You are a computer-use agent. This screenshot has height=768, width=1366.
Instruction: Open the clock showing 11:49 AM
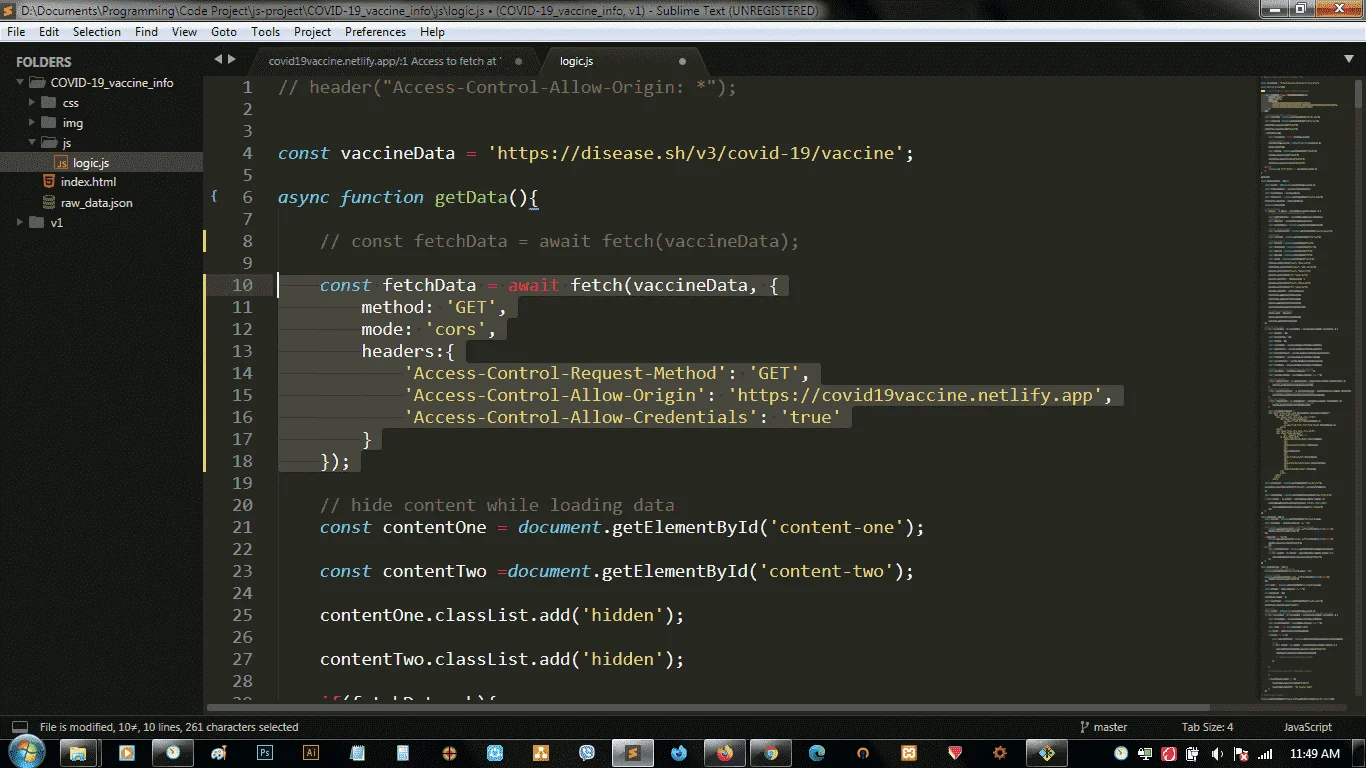(1315, 753)
